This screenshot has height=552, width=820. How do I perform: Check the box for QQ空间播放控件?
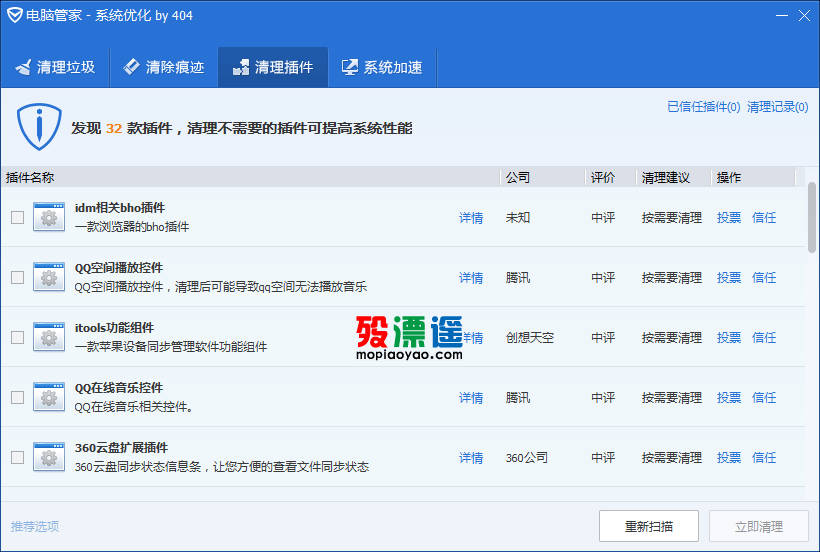[x=18, y=278]
